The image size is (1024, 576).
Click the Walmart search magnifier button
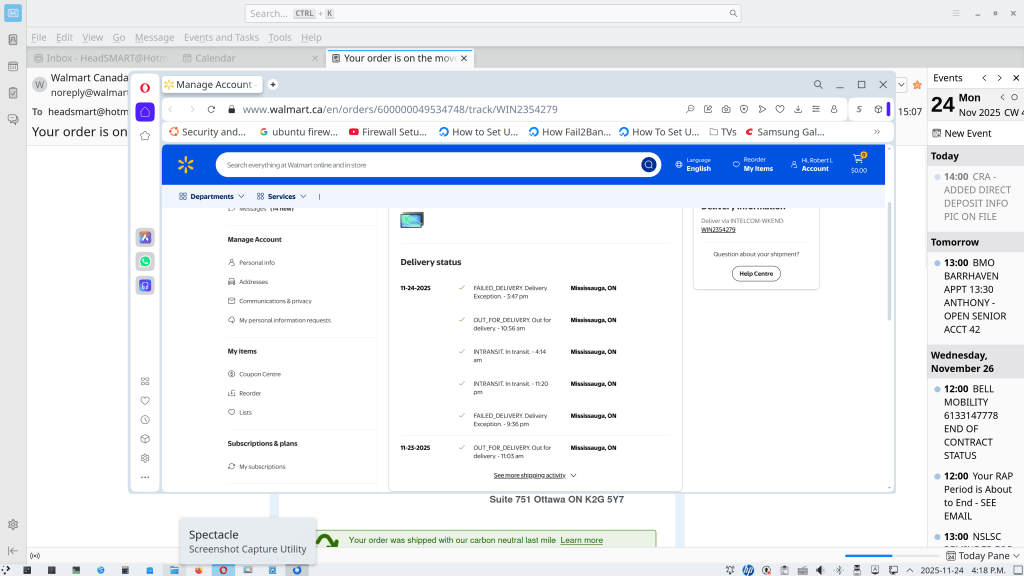coord(648,165)
